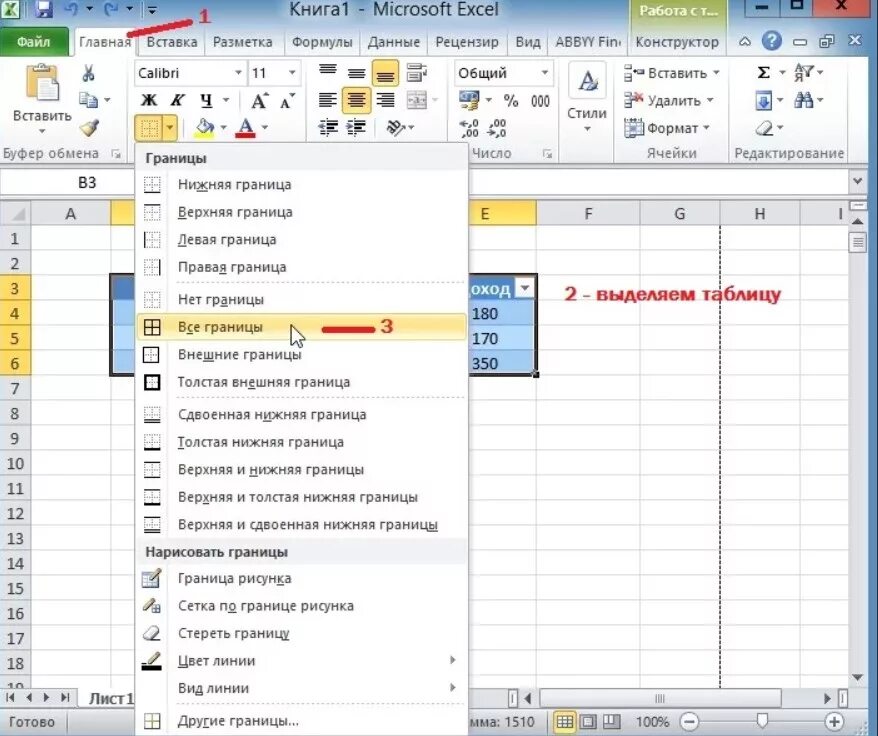Toggle top vertical align button
This screenshot has width=878, height=736.
[328, 71]
